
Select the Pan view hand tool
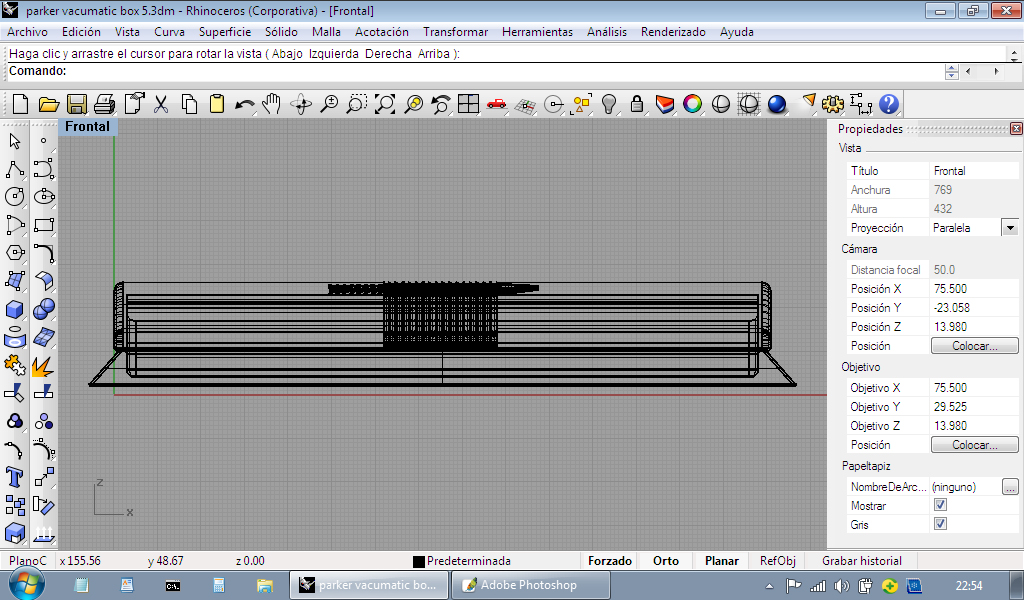point(272,104)
